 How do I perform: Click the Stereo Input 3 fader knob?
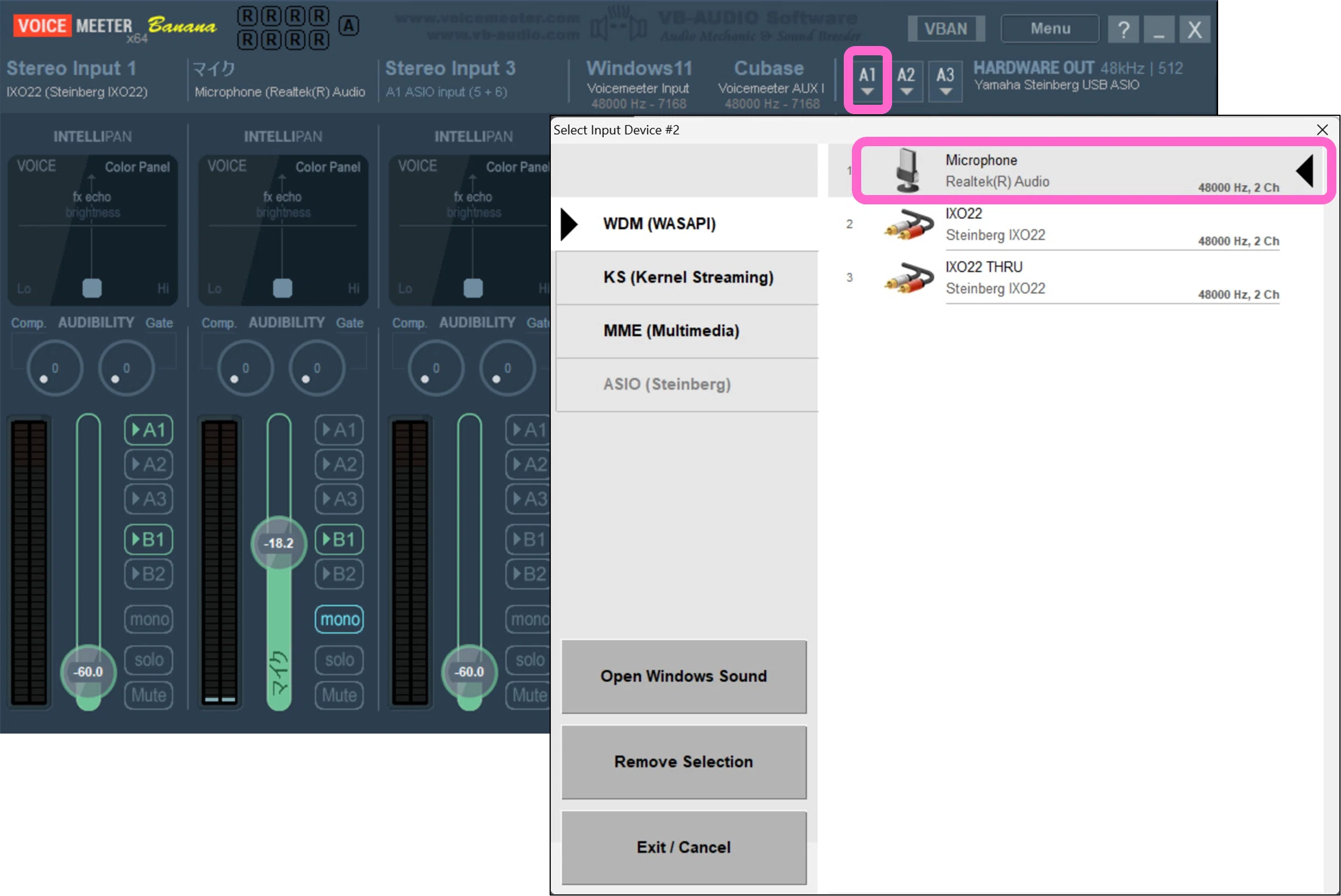469,672
